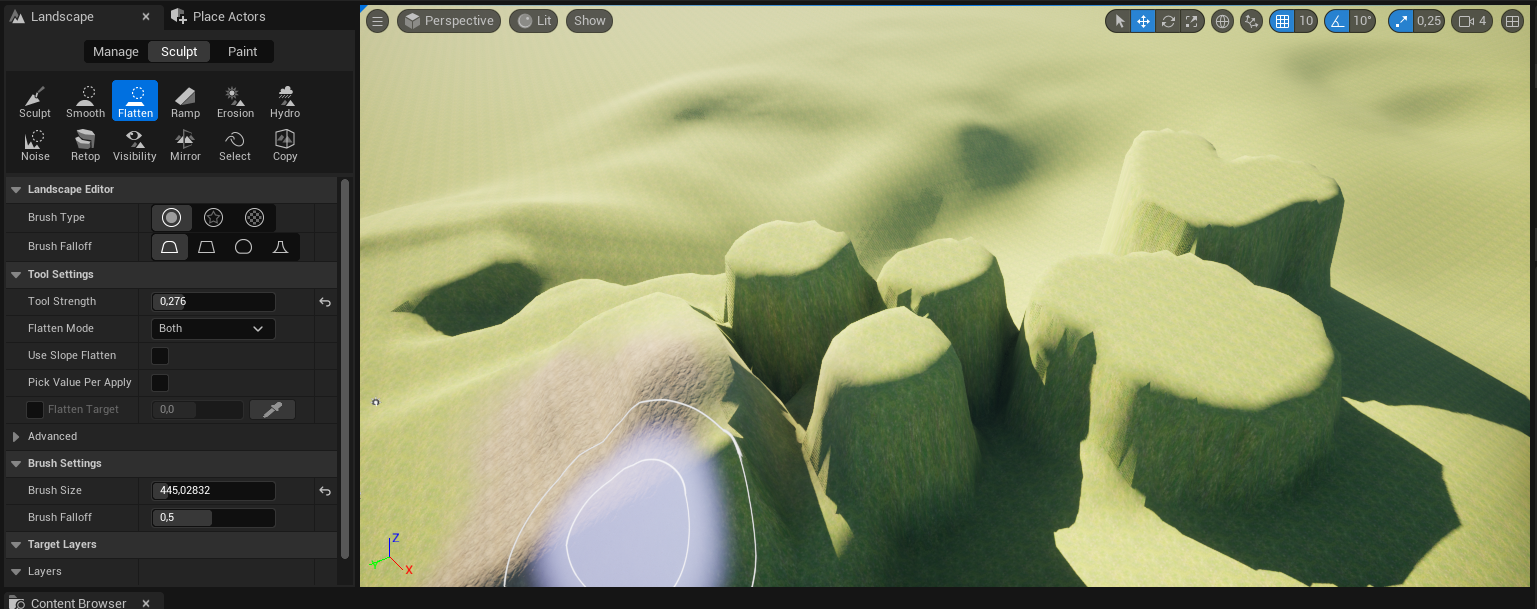This screenshot has width=1537, height=609.
Task: Click the Brush Falloff slider
Action: click(x=213, y=518)
